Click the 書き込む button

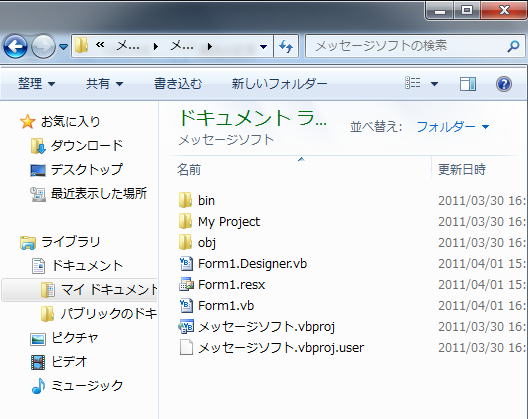click(x=178, y=84)
